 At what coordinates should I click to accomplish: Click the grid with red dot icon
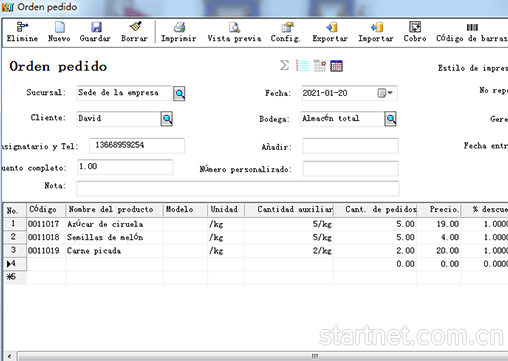pos(319,66)
